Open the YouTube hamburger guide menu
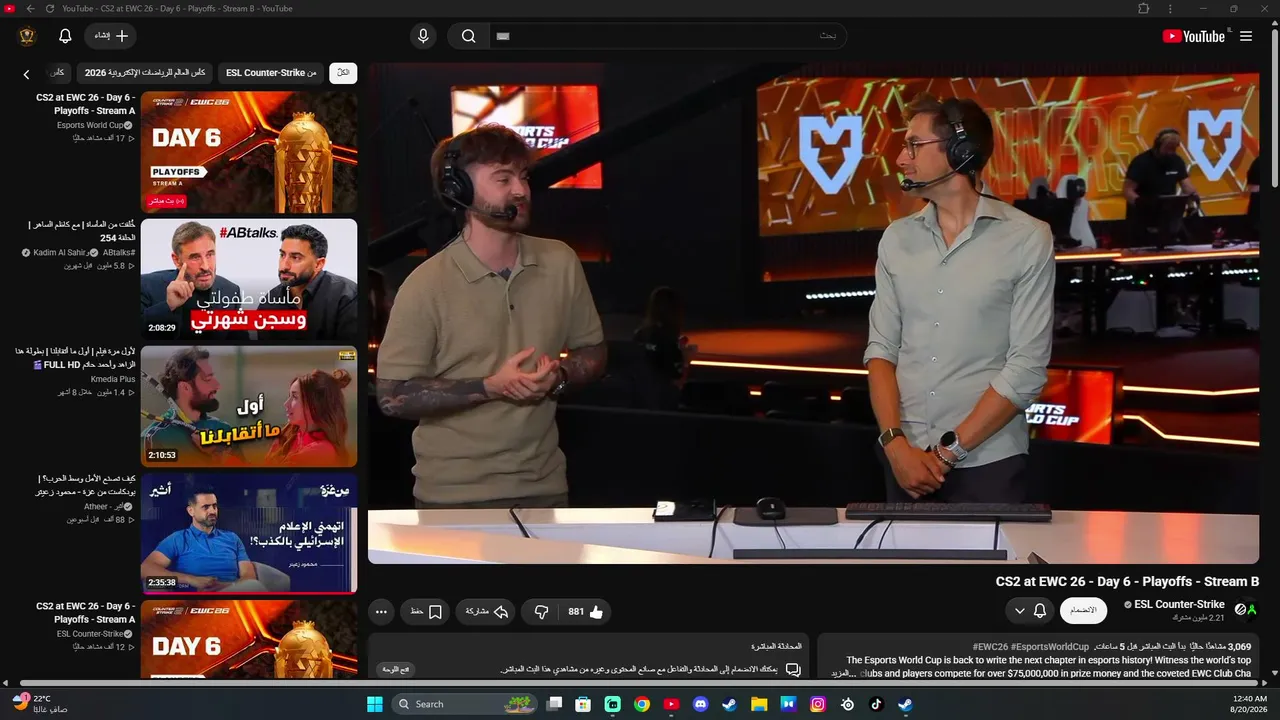This screenshot has height=720, width=1280. [1246, 36]
